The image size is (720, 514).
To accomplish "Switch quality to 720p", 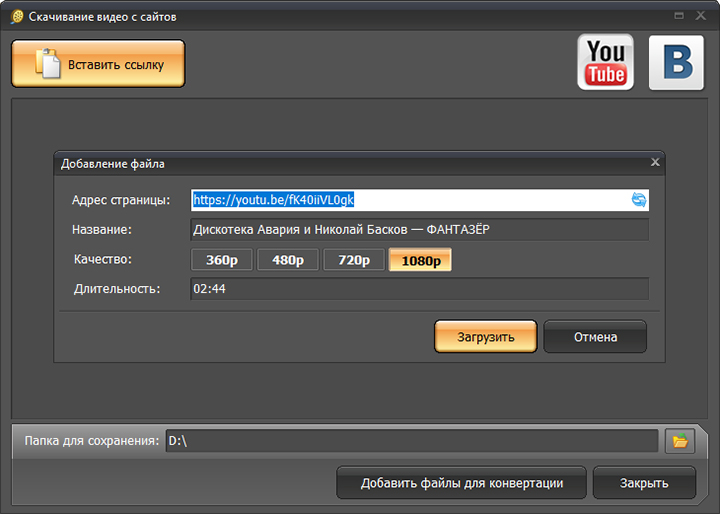I will 354,260.
